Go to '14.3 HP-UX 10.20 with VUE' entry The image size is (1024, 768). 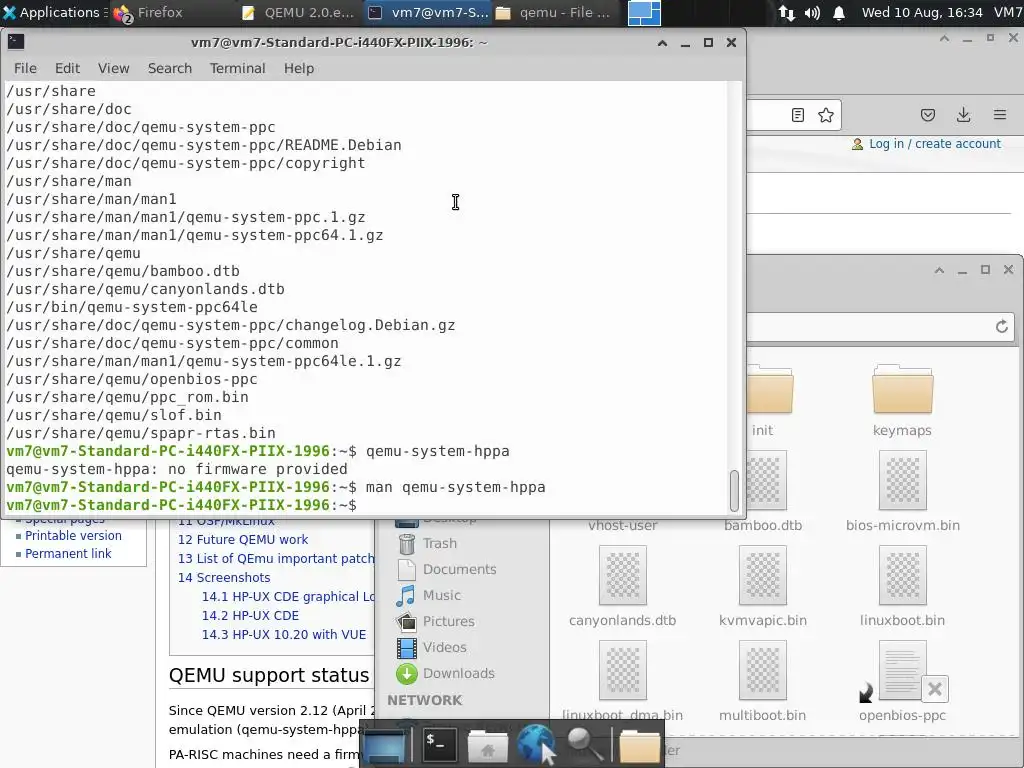(283, 634)
